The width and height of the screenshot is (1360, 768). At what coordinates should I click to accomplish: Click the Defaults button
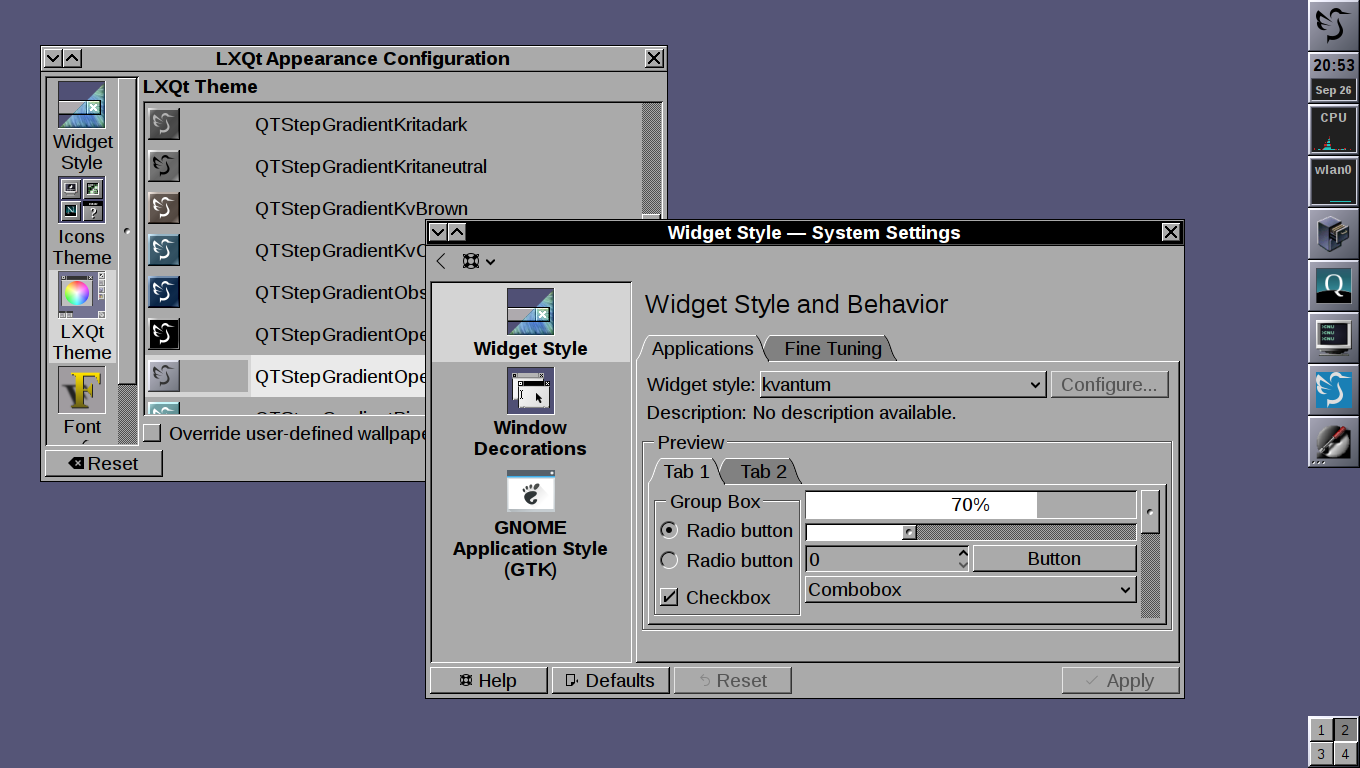pos(611,681)
